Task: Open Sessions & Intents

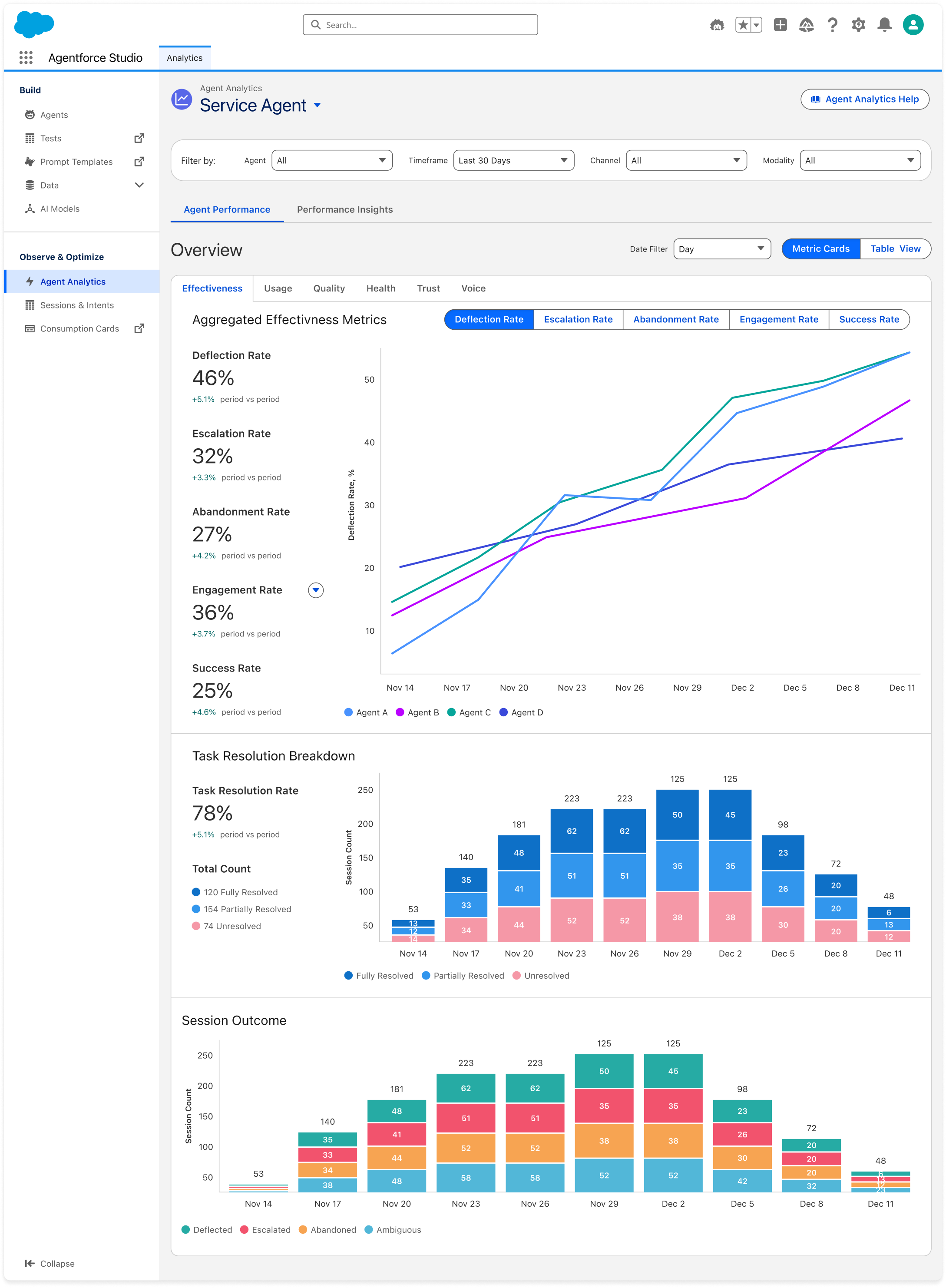Action: click(77, 305)
